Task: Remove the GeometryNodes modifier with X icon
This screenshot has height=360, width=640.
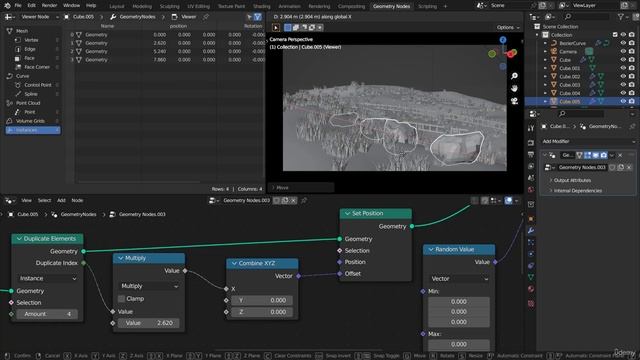Action: click(620, 155)
